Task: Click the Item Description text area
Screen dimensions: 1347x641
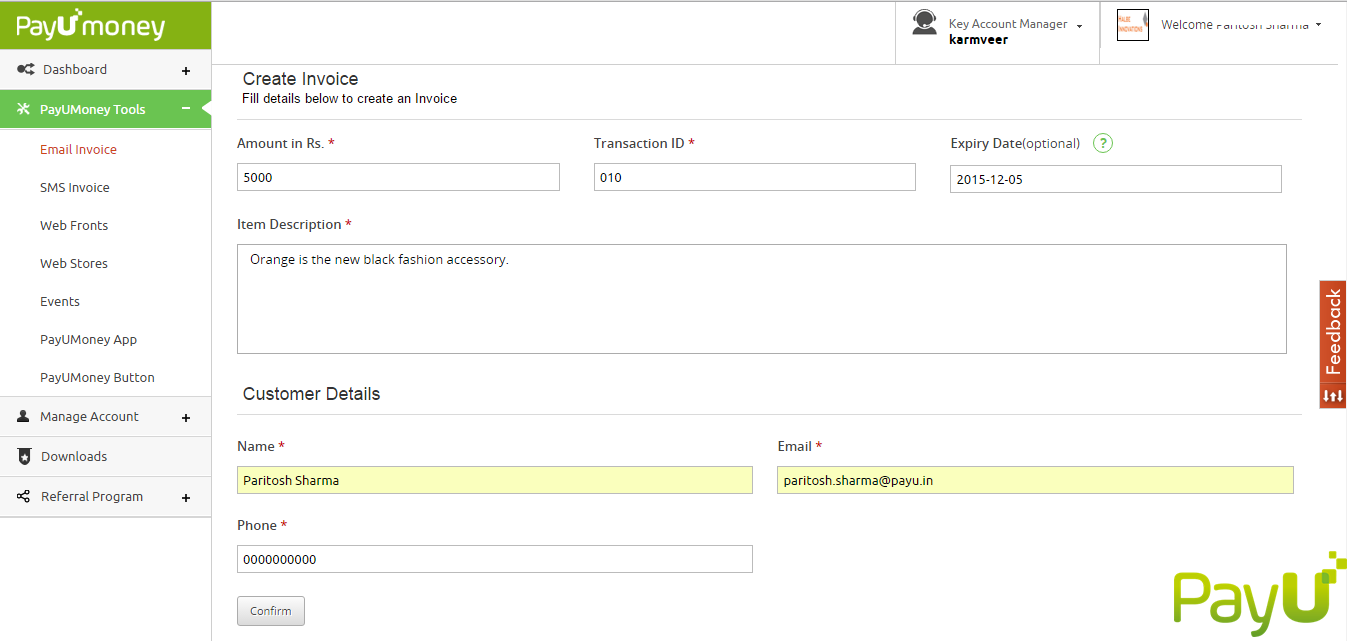Action: coord(762,299)
